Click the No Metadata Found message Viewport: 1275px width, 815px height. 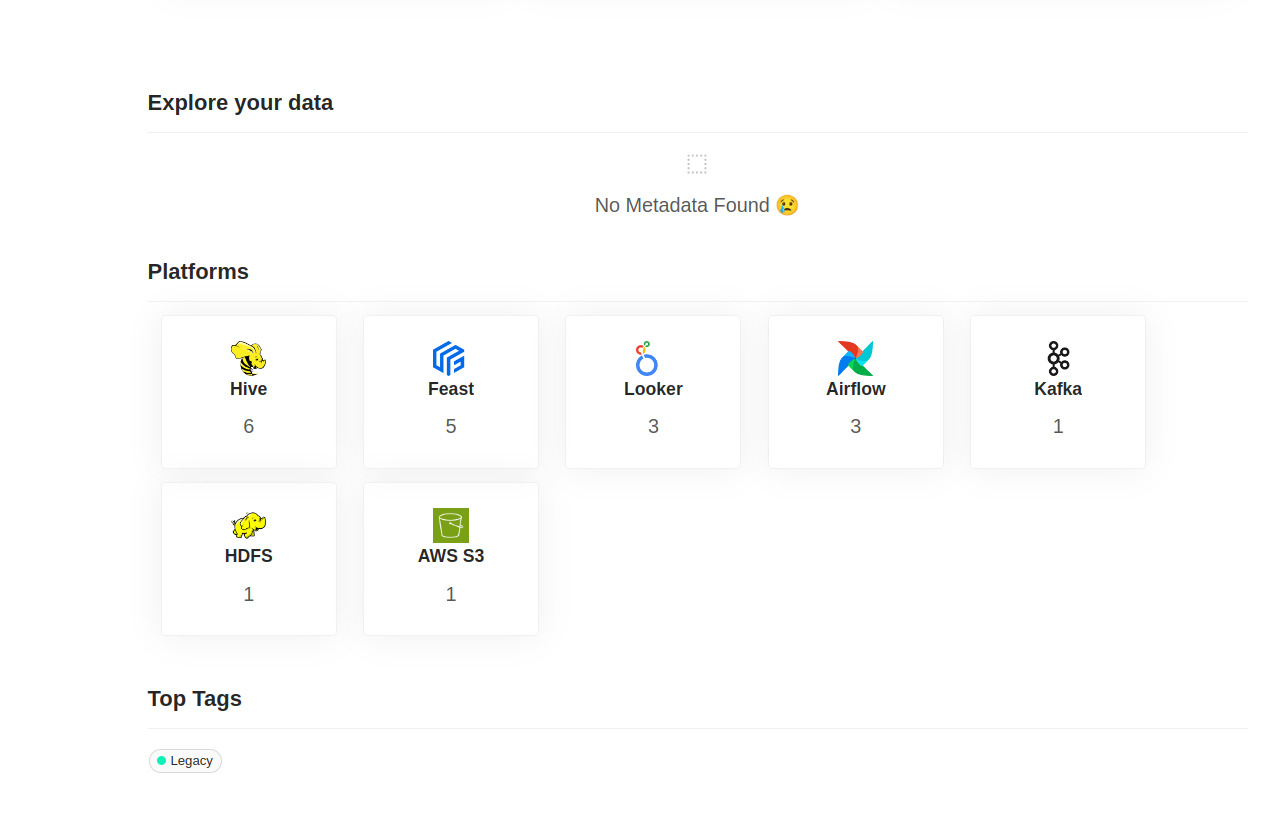(x=696, y=205)
